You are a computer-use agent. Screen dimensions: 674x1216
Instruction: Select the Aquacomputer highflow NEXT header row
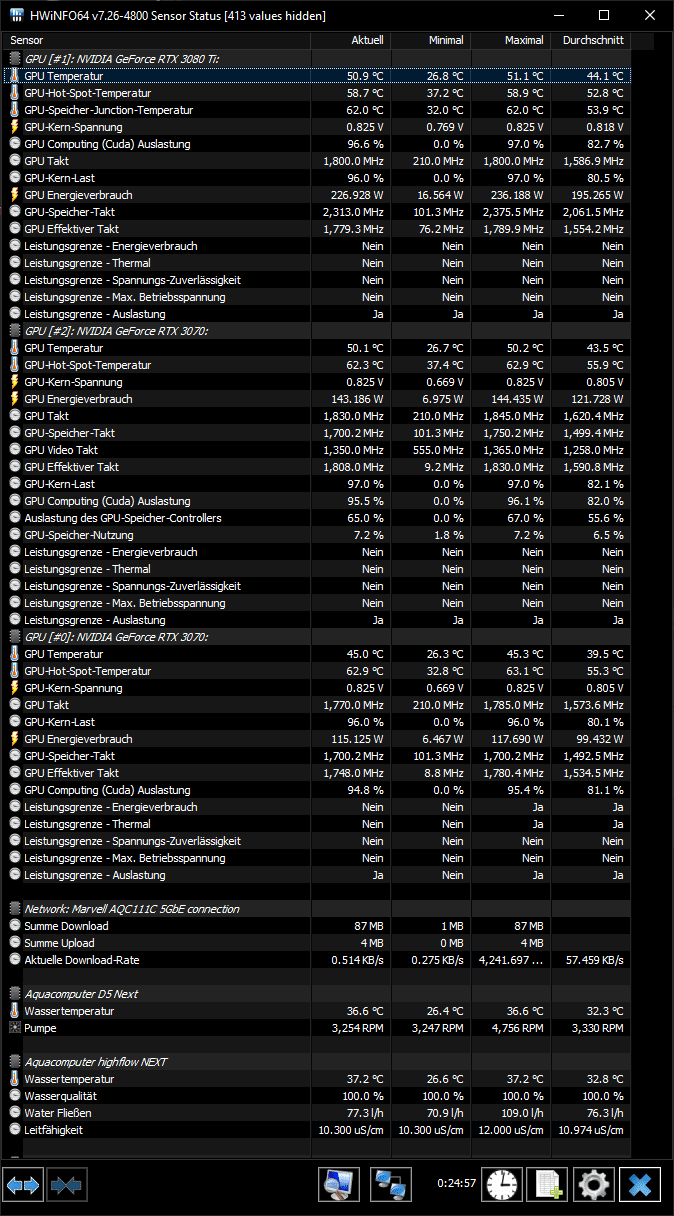(x=95, y=1062)
